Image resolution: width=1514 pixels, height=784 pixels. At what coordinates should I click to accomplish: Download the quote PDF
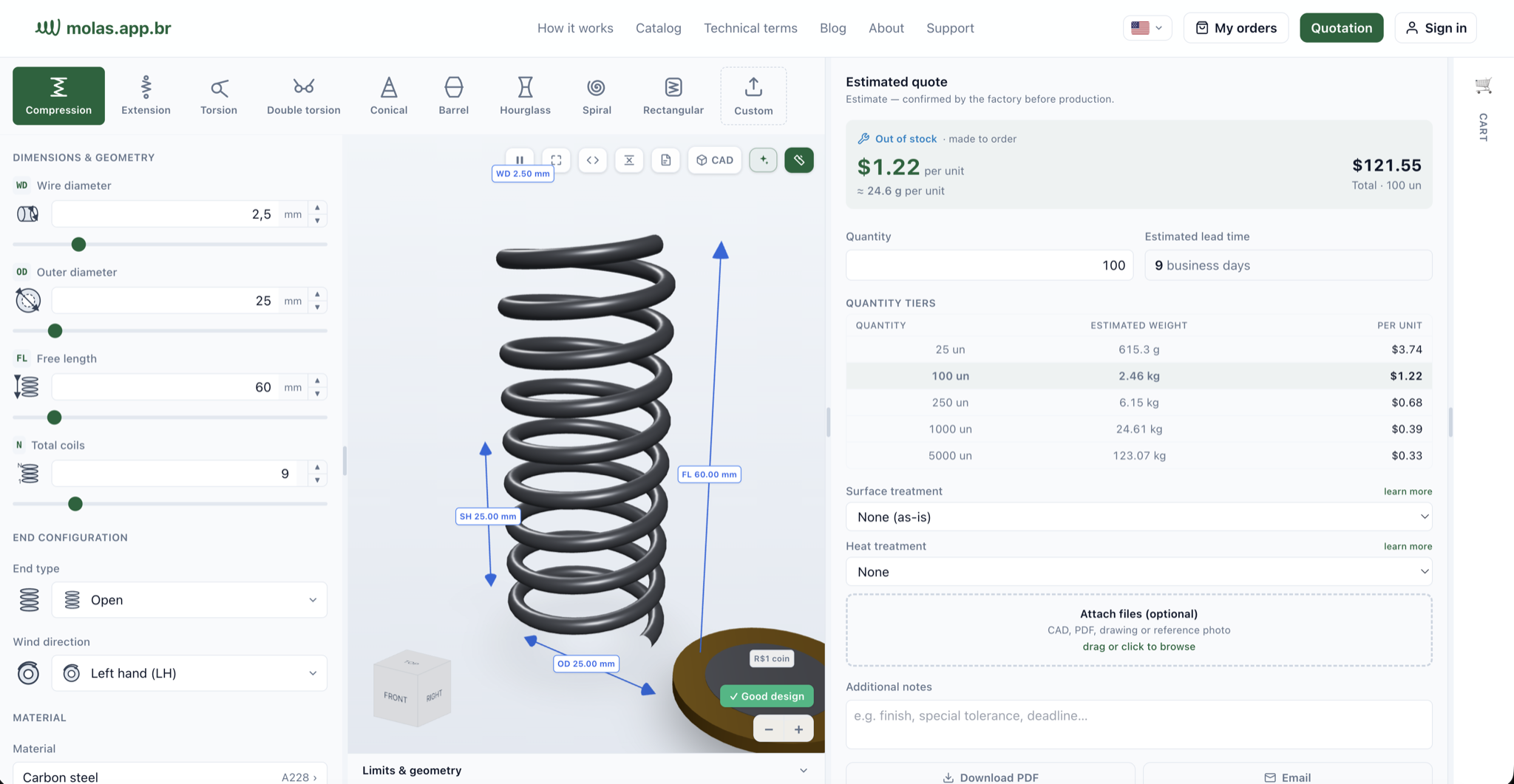991,775
